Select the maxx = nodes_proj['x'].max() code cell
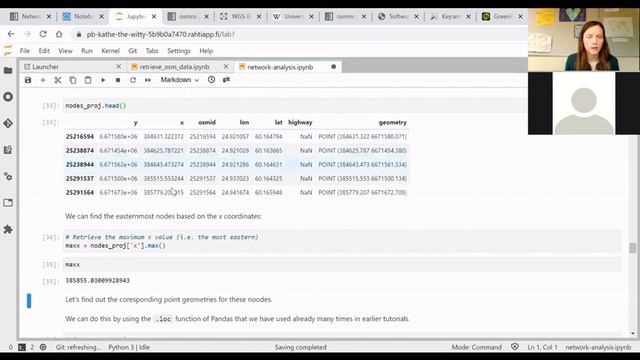The width and height of the screenshot is (640, 360). pyautogui.click(x=342, y=241)
